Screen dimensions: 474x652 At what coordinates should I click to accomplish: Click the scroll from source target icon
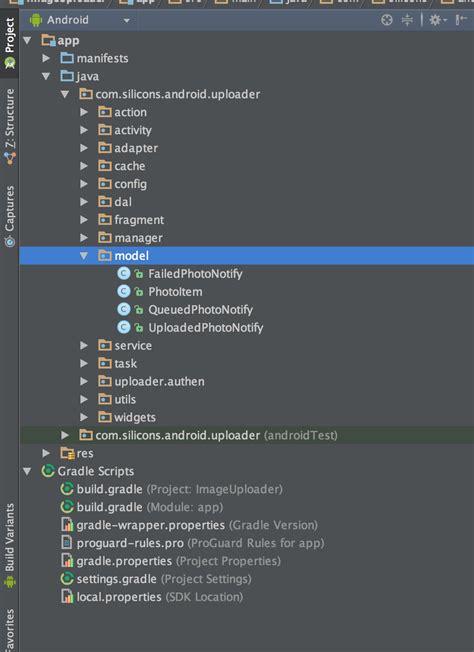point(387,20)
